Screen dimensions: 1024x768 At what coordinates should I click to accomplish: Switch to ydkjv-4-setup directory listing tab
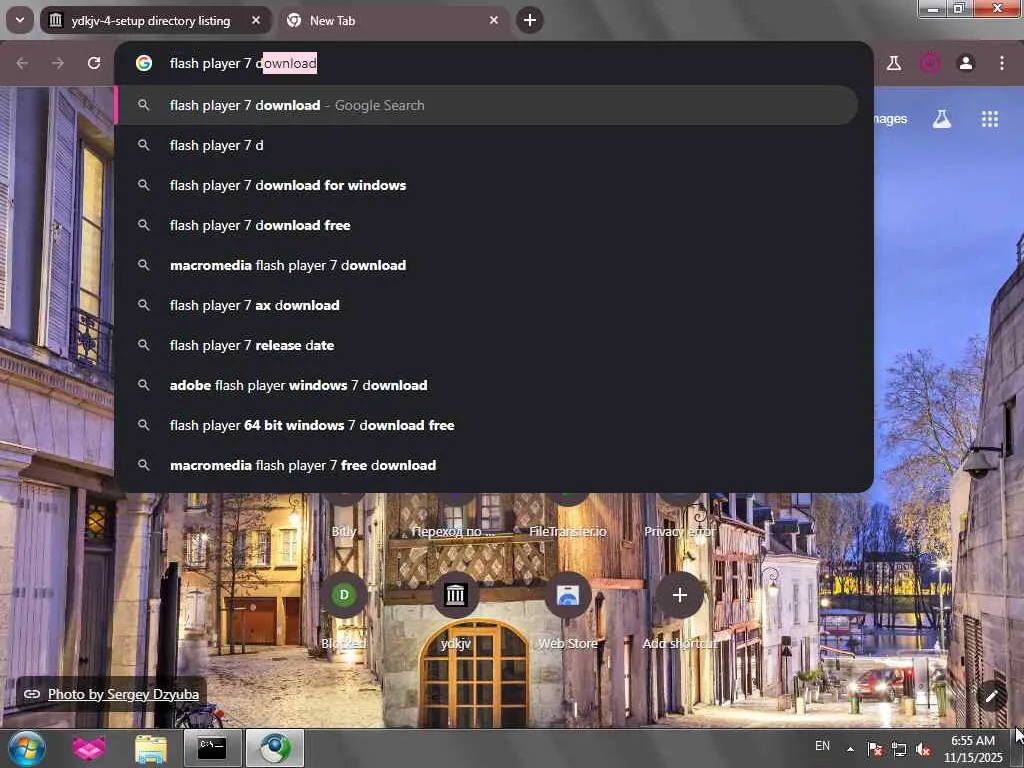[x=155, y=20]
